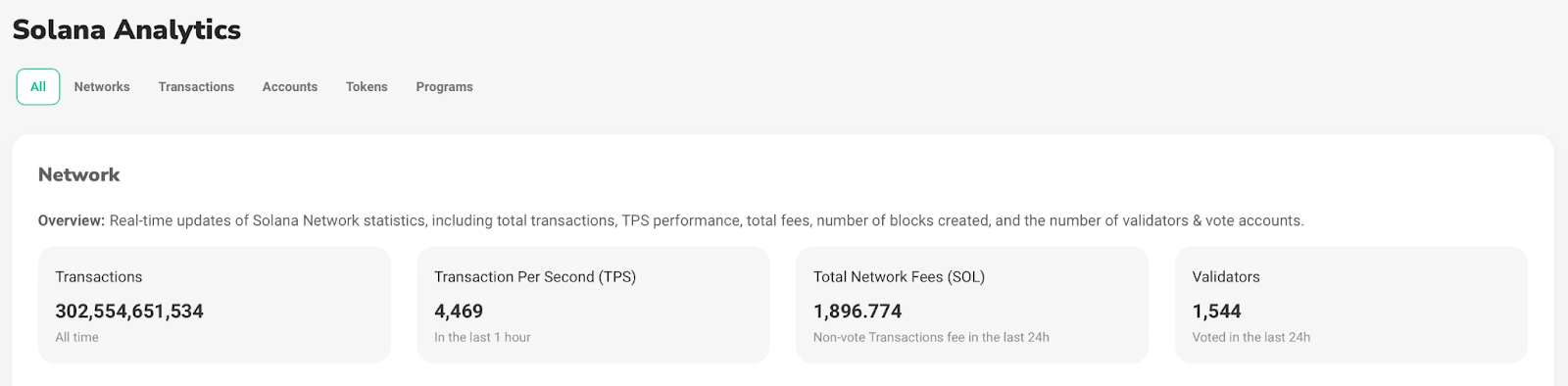This screenshot has height=386, width=1568.
Task: Click the In the last 1 hour caption
Action: pos(482,337)
